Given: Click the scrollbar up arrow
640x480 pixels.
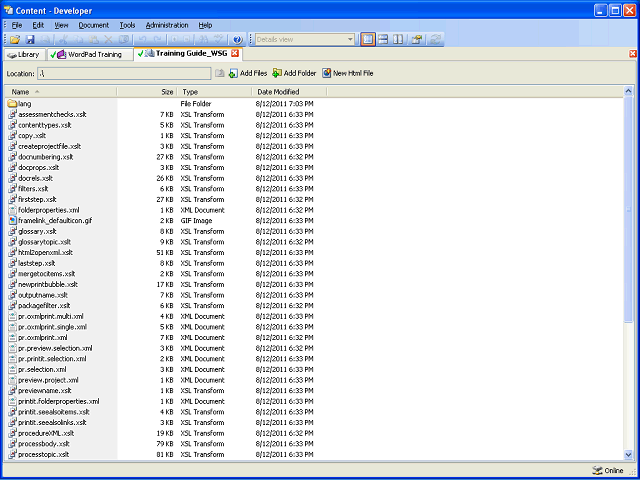Looking at the screenshot, I should pyautogui.click(x=628, y=91).
